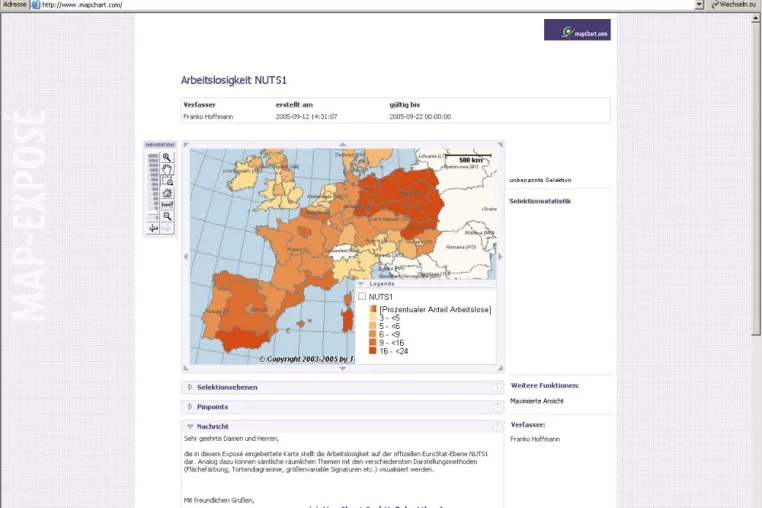
Task: Expand the Selektionsebenen section
Action: pos(190,387)
